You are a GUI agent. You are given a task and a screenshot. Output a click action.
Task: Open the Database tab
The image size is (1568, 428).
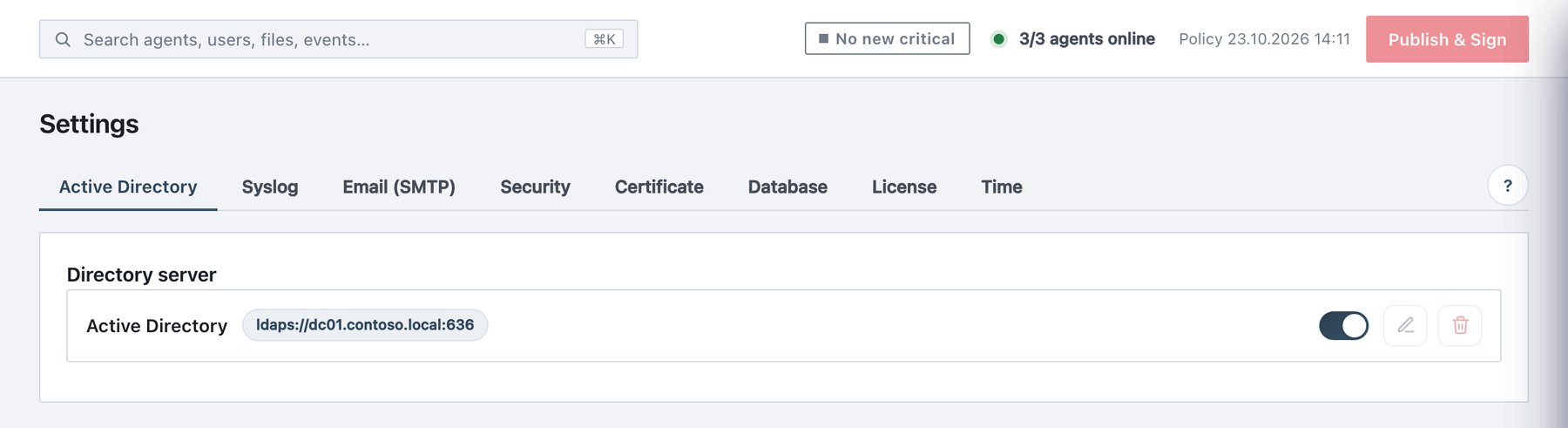click(787, 187)
